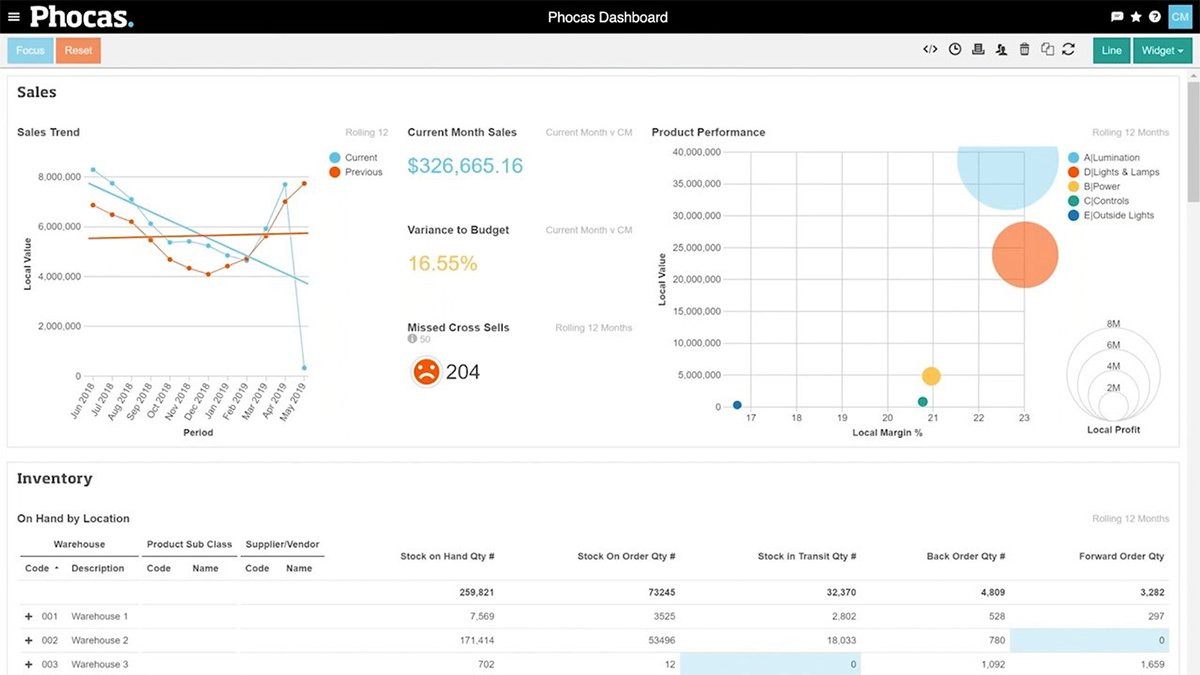The image size is (1200, 675).
Task: Open the dashboard embed code view
Action: [929, 48]
